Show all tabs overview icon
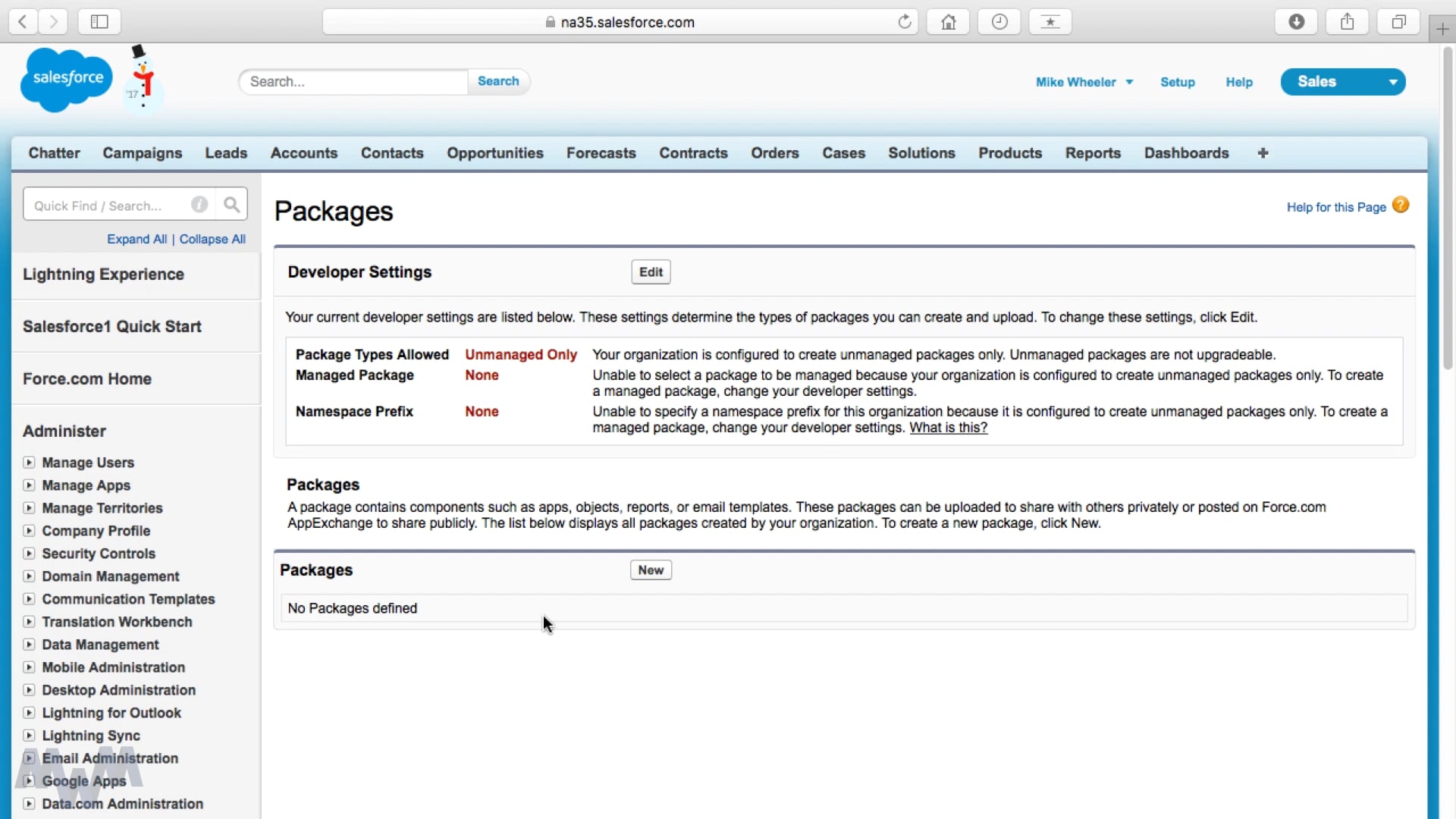Image resolution: width=1456 pixels, height=819 pixels. click(1399, 22)
